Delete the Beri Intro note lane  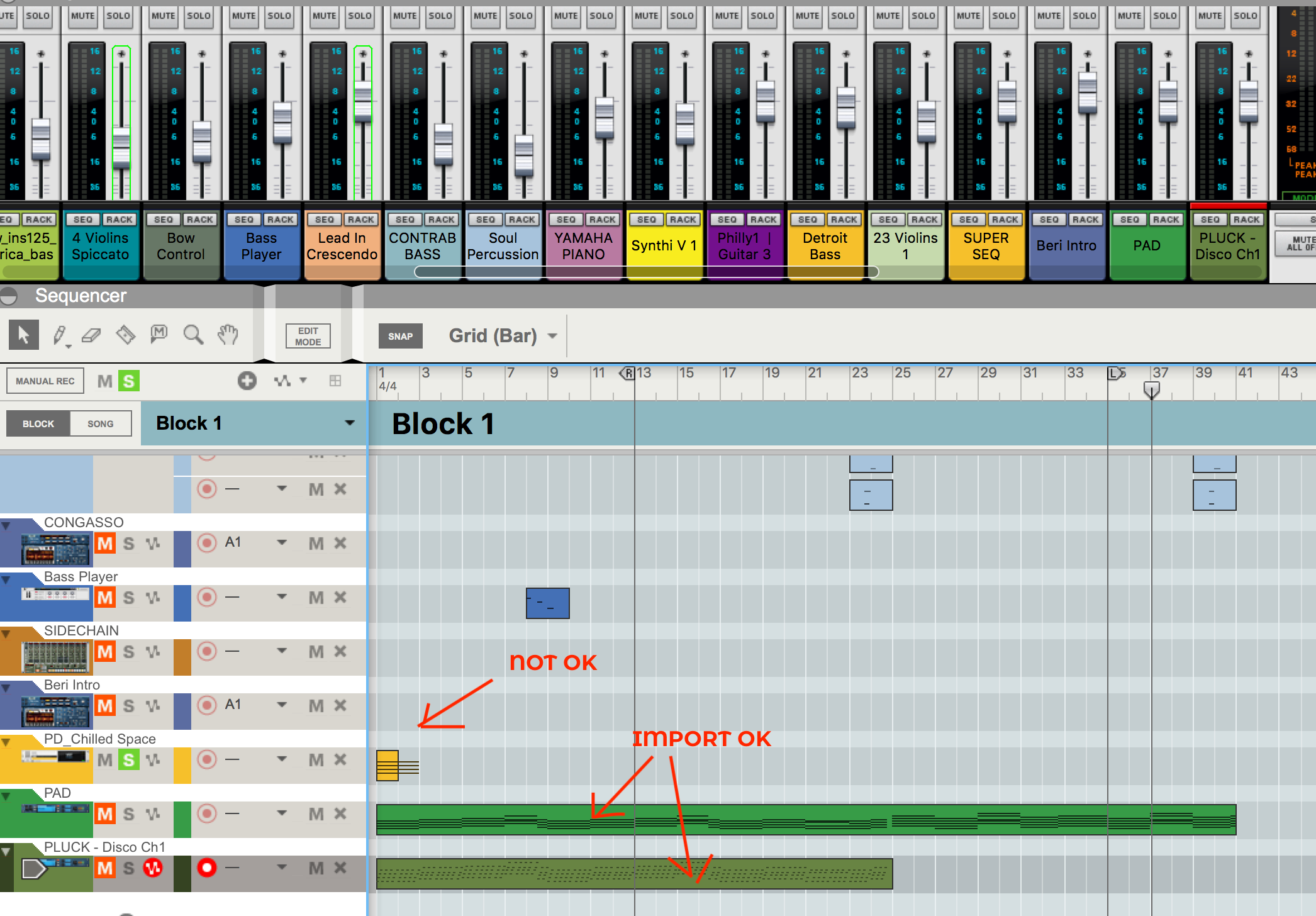[x=340, y=705]
